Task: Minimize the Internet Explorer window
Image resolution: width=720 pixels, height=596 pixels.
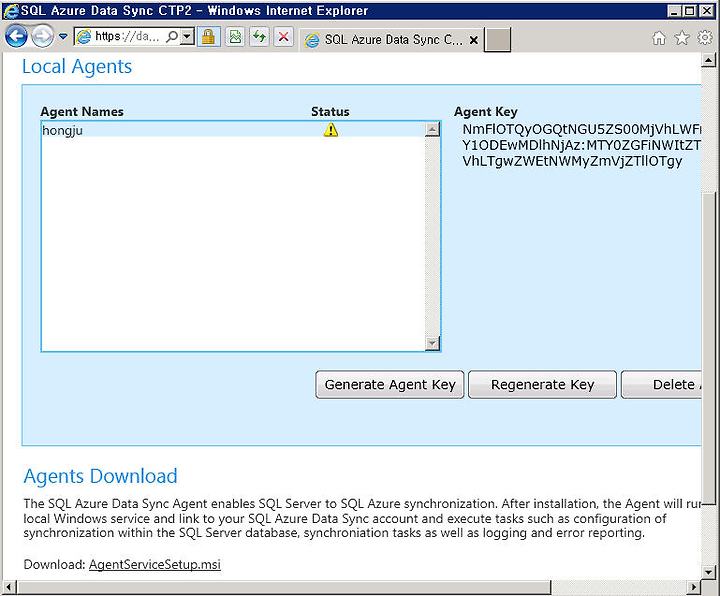Action: click(x=674, y=11)
